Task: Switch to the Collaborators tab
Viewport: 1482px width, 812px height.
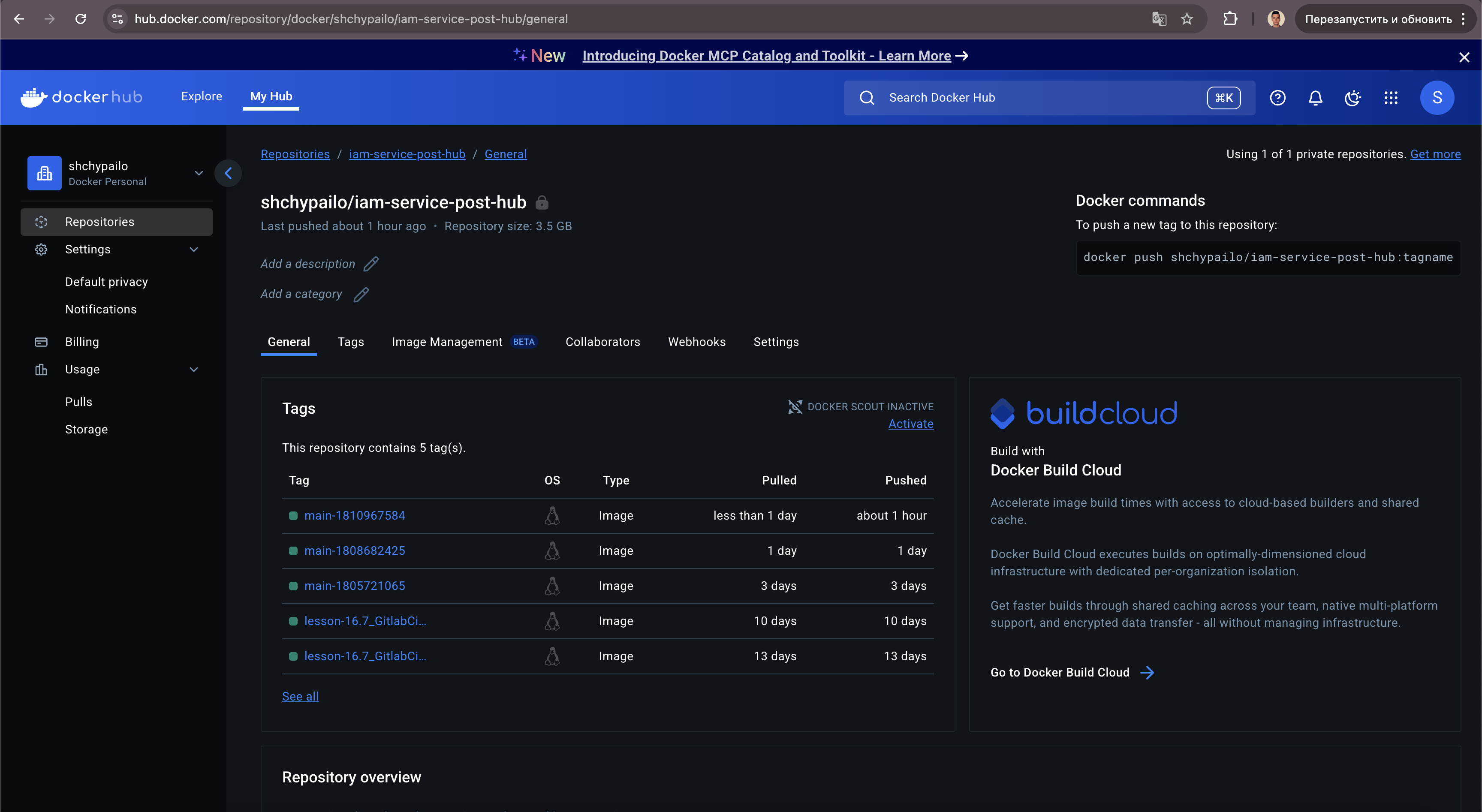Action: (x=602, y=342)
